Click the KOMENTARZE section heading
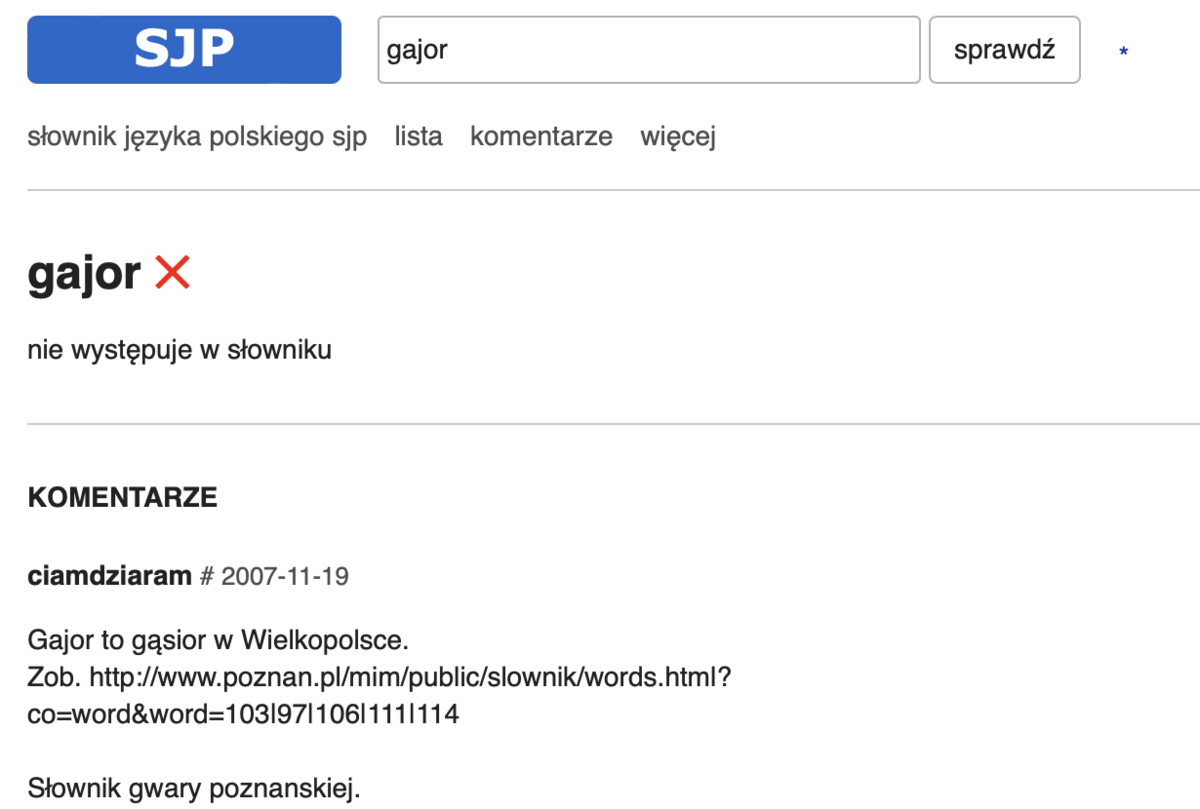This screenshot has width=1200, height=809. (x=122, y=498)
